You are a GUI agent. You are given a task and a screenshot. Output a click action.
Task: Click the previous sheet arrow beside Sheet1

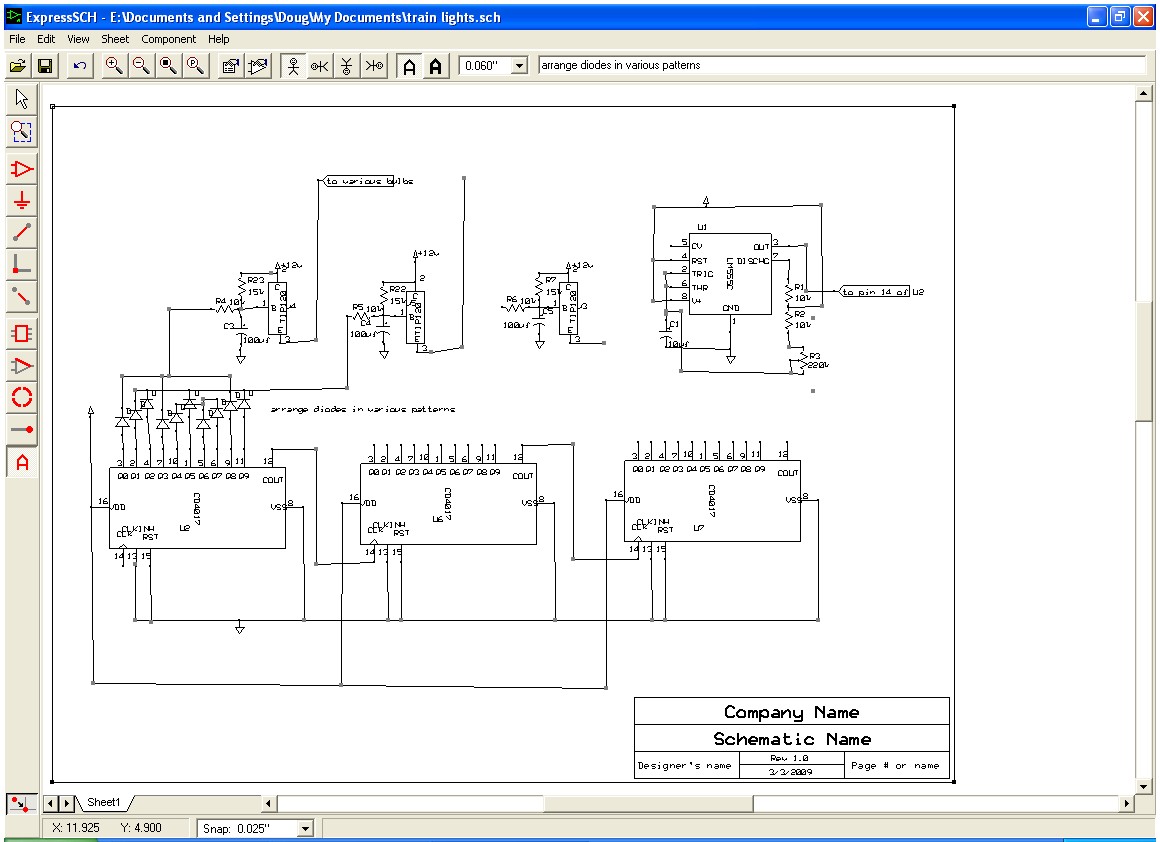pyautogui.click(x=51, y=803)
